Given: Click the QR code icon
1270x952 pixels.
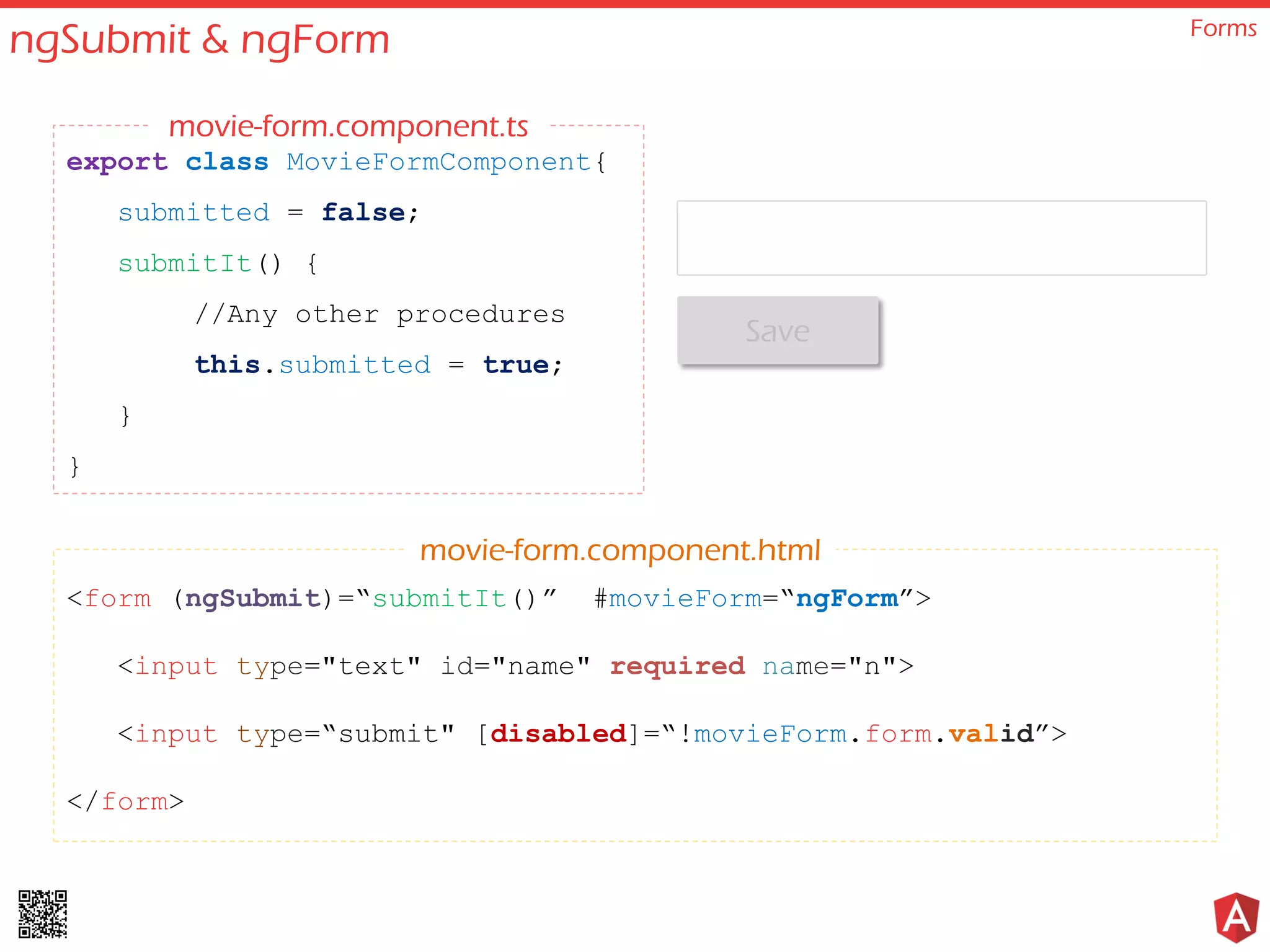Looking at the screenshot, I should (43, 914).
